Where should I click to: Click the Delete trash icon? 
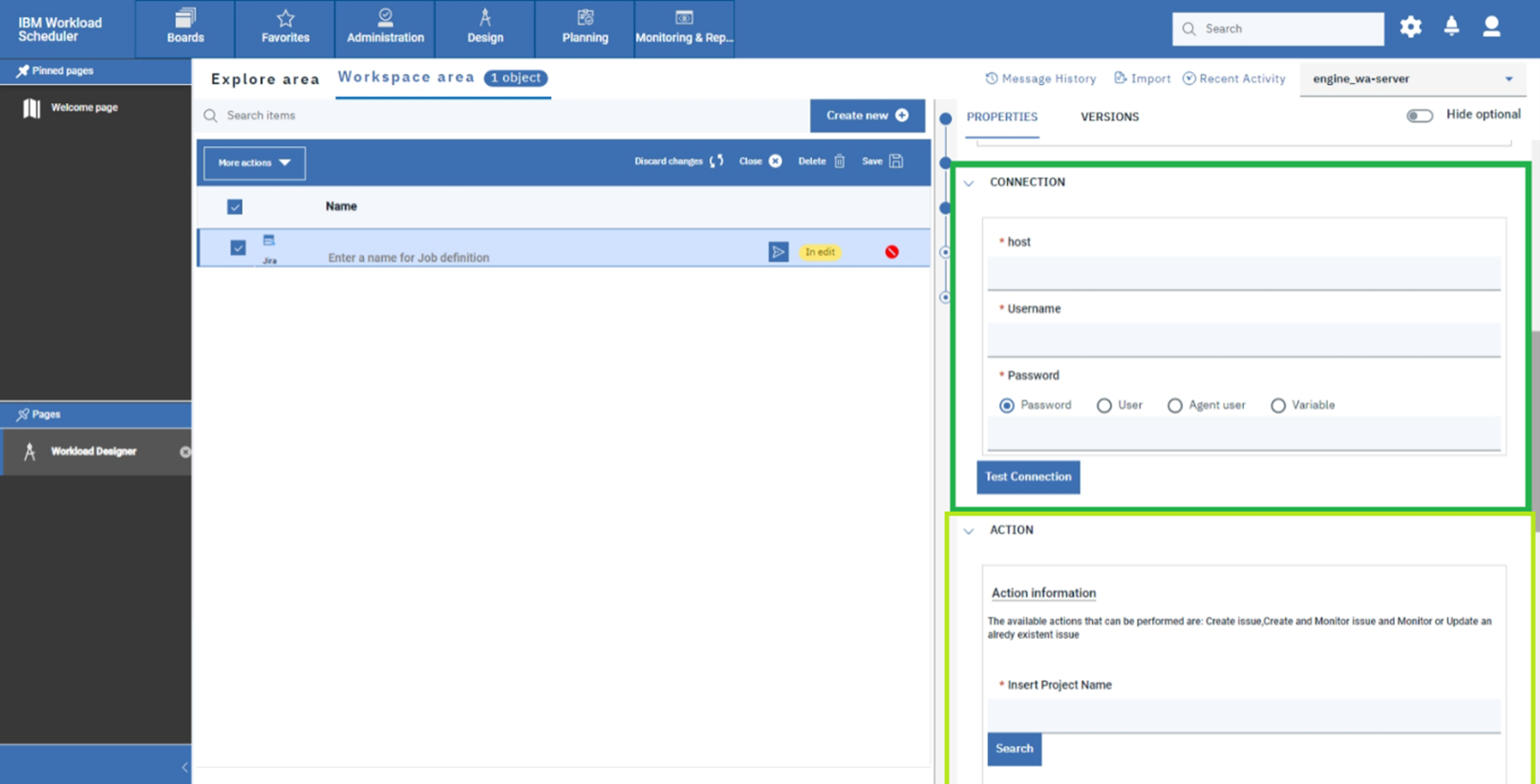click(x=840, y=161)
